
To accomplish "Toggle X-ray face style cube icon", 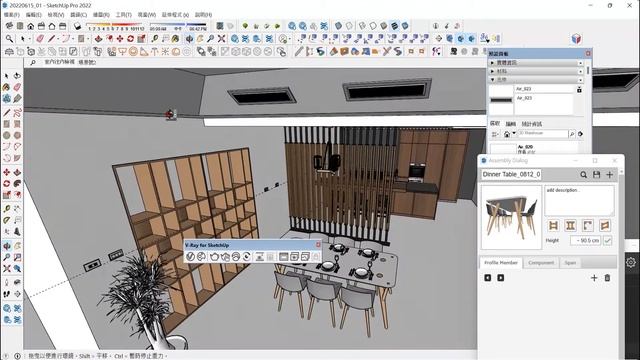I will click(338, 26).
